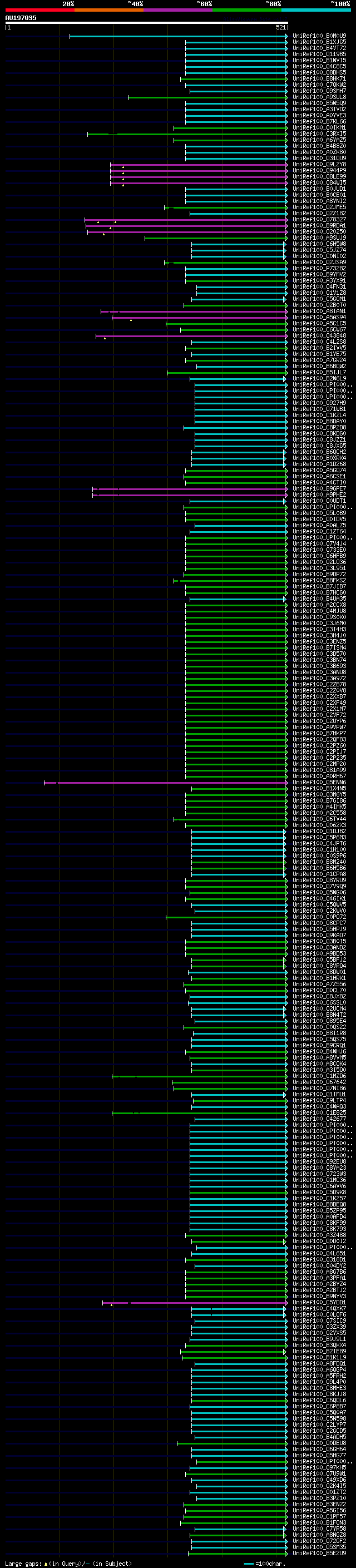356x1568 pixels.
Task: Open hit UniRef100_Q8YRU9
Action: [x=319, y=881]
